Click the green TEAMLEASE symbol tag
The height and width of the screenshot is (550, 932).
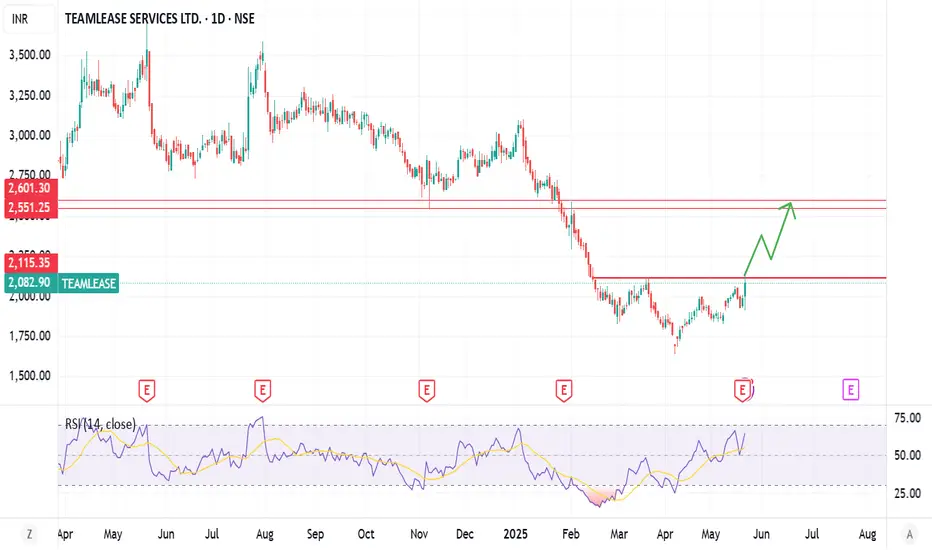pos(89,283)
